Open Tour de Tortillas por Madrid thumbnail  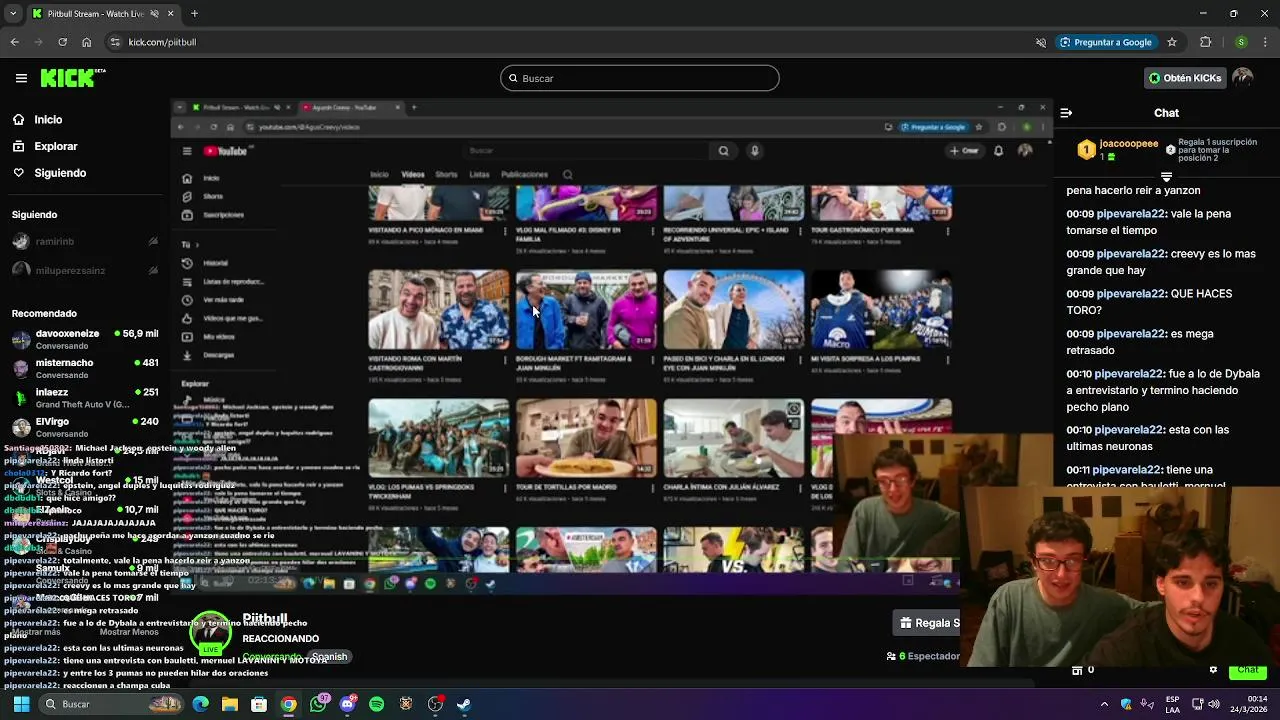pyautogui.click(x=586, y=438)
